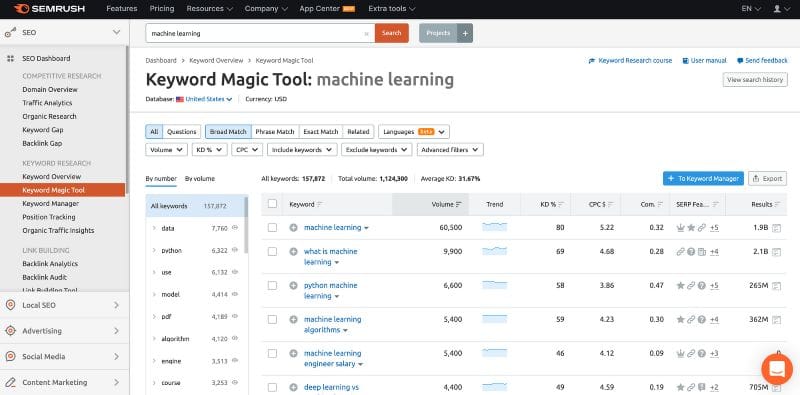This screenshot has width=800, height=395.
Task: Click To Keyword Manager button
Action: pyautogui.click(x=704, y=179)
